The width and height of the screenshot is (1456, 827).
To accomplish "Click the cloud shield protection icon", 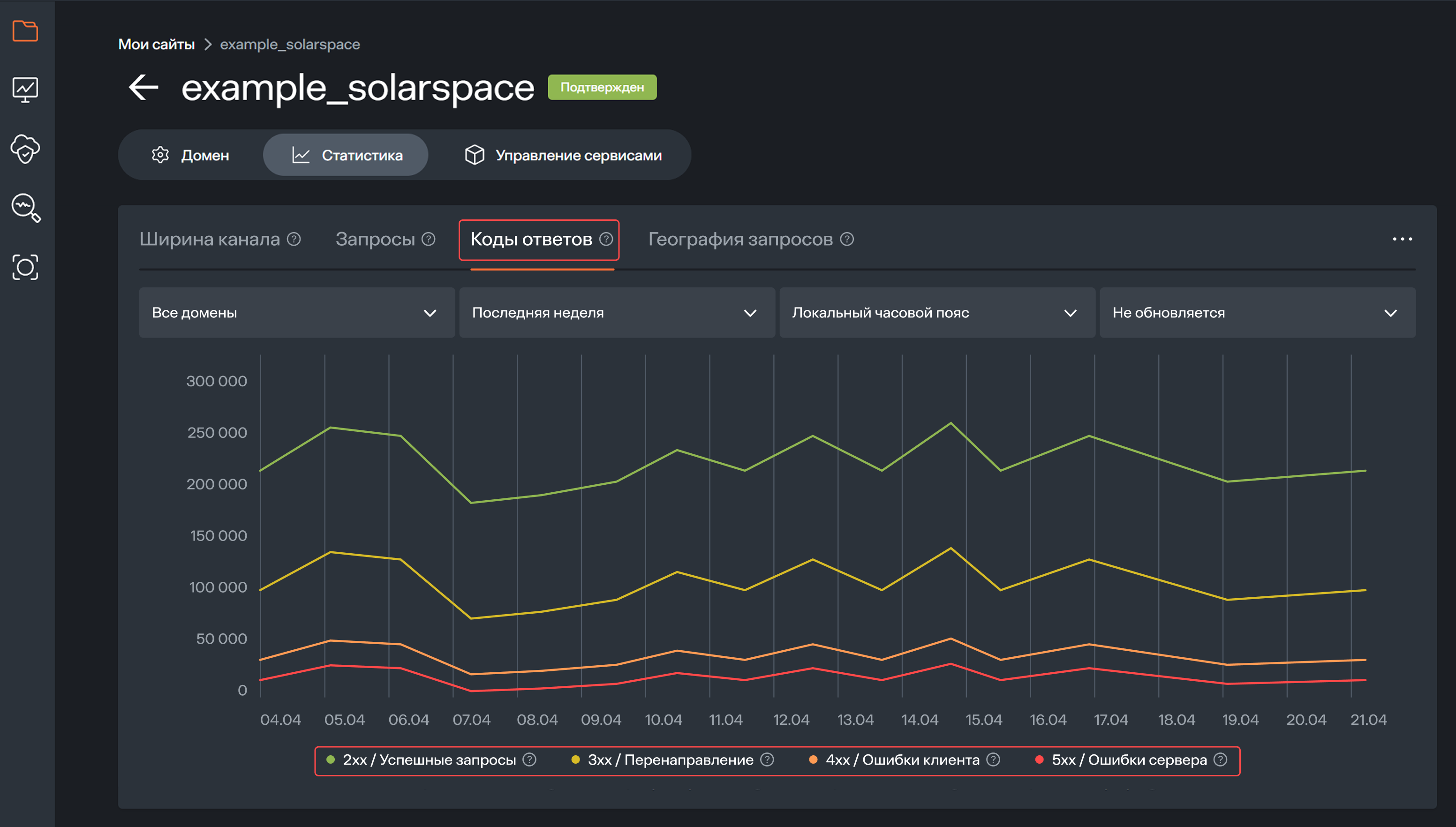I will (25, 150).
